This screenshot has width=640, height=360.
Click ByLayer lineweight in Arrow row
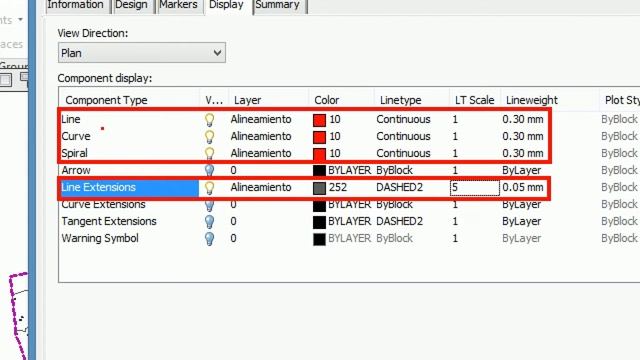pos(522,170)
